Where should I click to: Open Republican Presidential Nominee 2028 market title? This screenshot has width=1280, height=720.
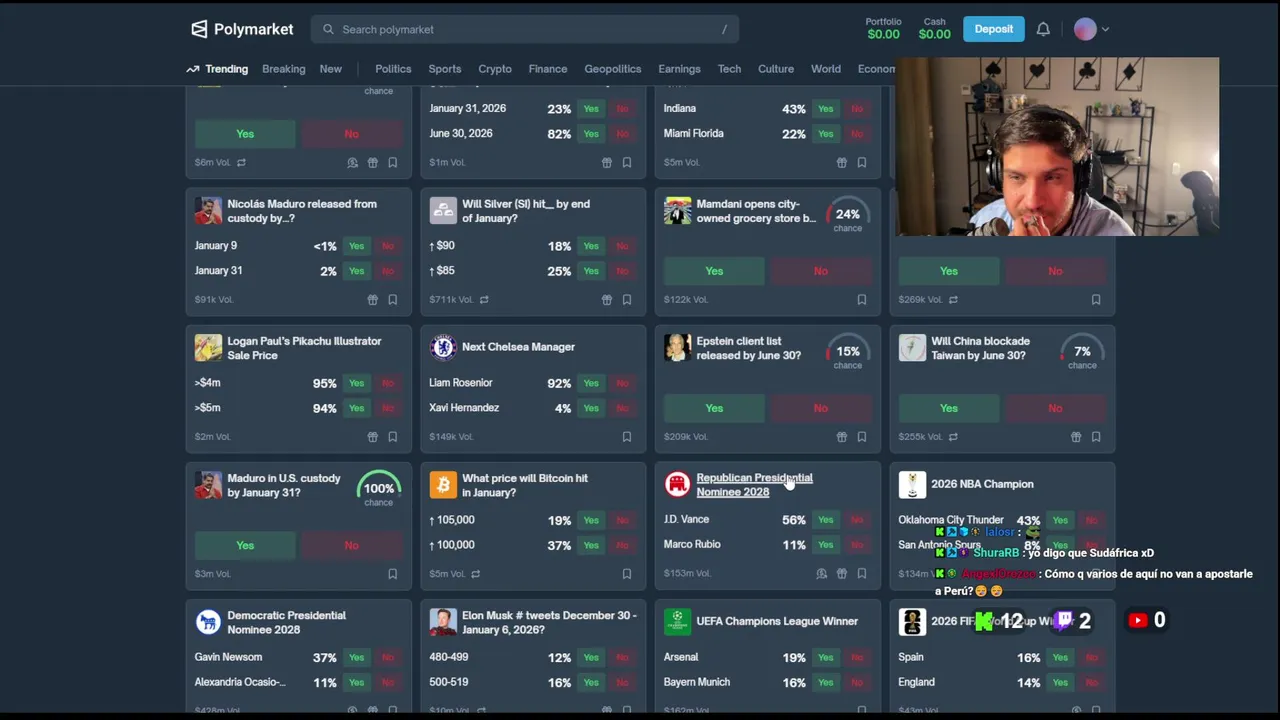coord(754,485)
